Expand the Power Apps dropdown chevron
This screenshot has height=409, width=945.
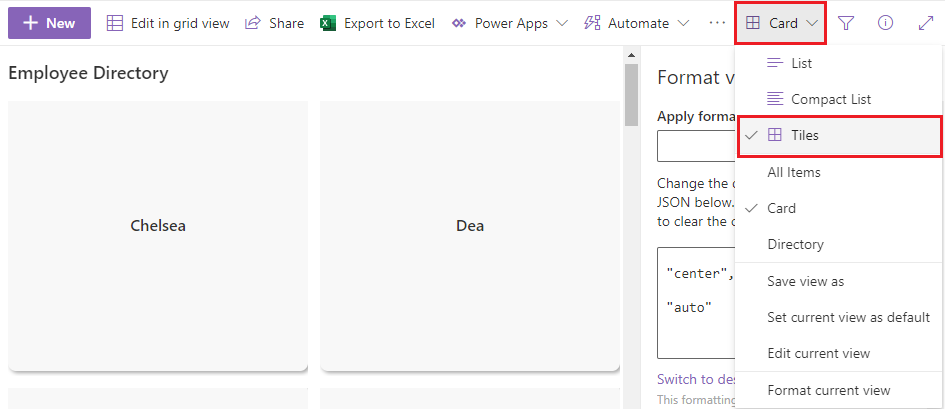[561, 23]
